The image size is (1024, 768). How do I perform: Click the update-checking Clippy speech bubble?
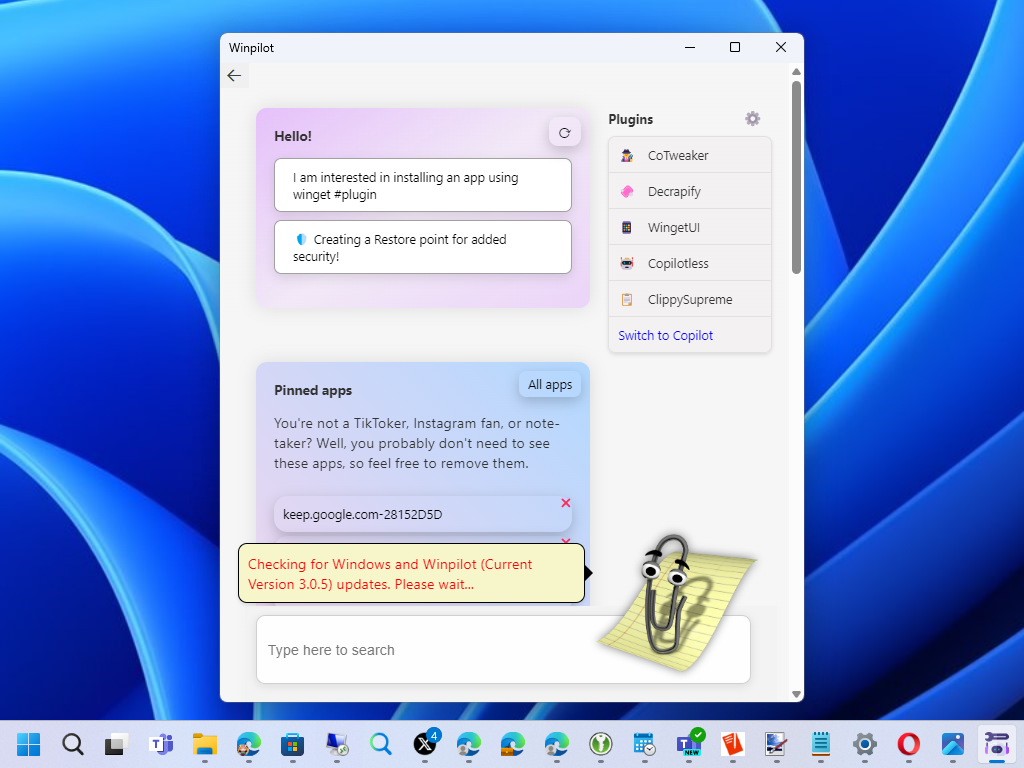pos(411,573)
